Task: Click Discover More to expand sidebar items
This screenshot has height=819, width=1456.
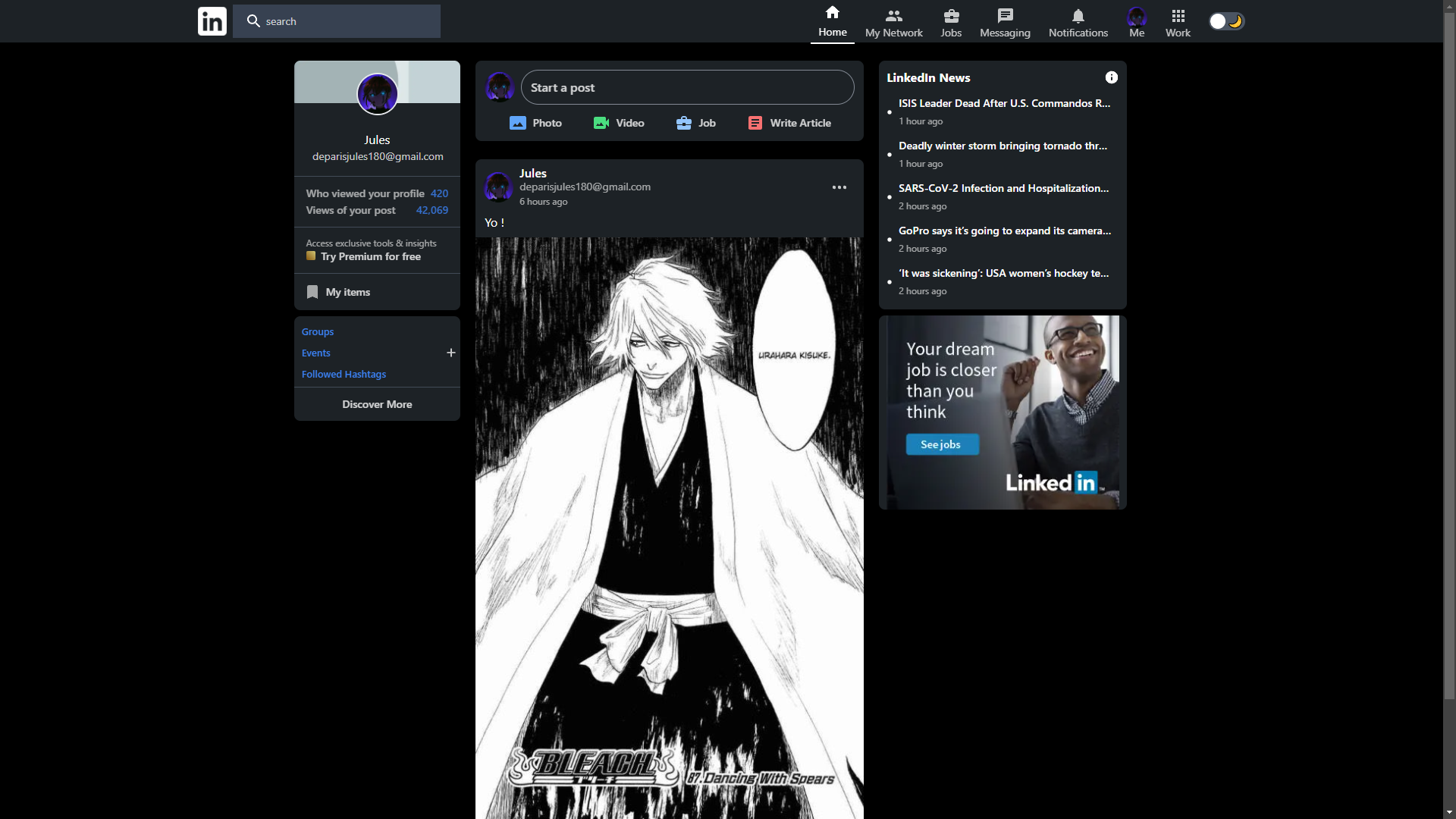Action: coord(377,403)
